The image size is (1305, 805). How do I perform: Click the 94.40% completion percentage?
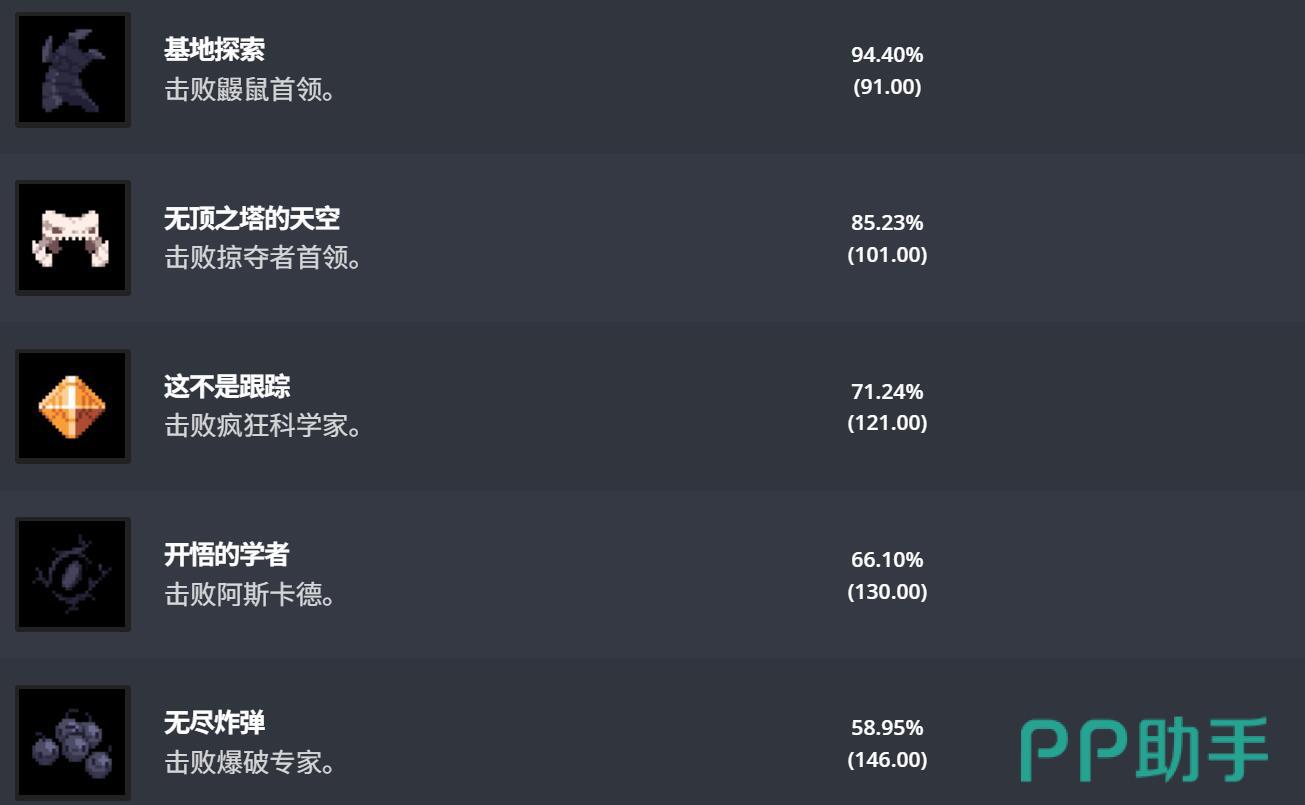tap(887, 54)
